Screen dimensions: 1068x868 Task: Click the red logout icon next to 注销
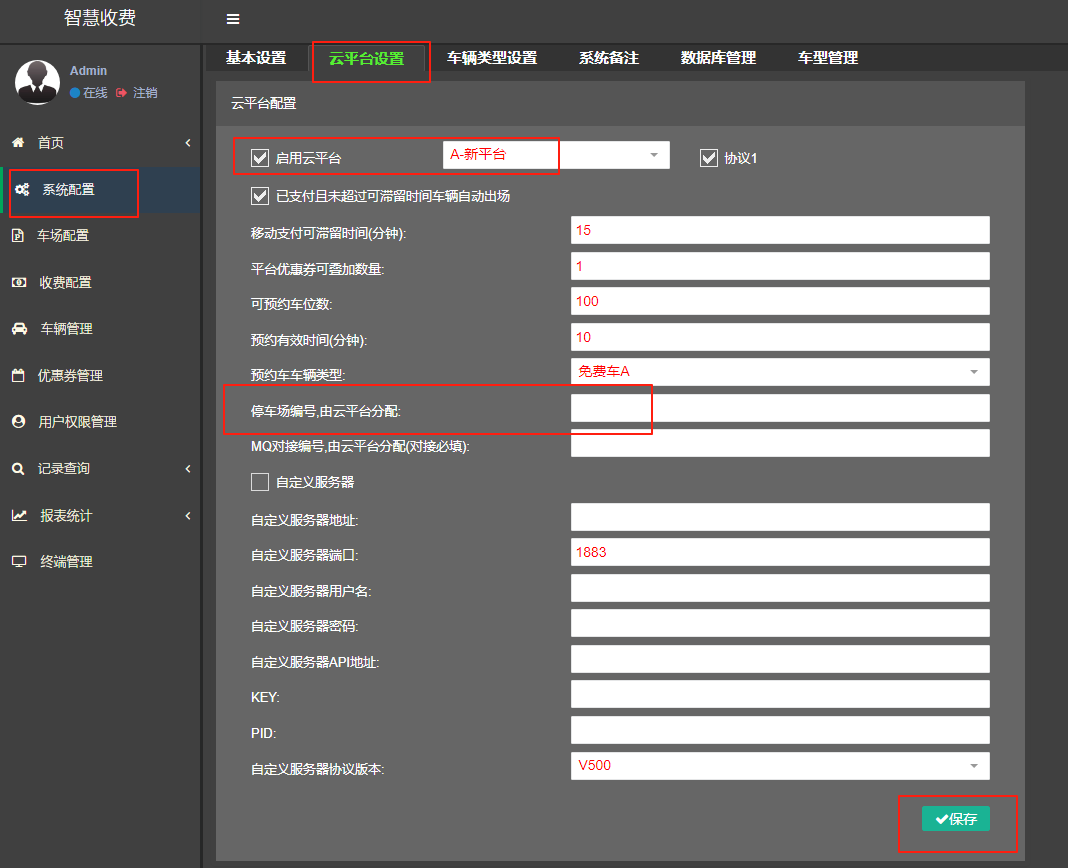pos(121,93)
